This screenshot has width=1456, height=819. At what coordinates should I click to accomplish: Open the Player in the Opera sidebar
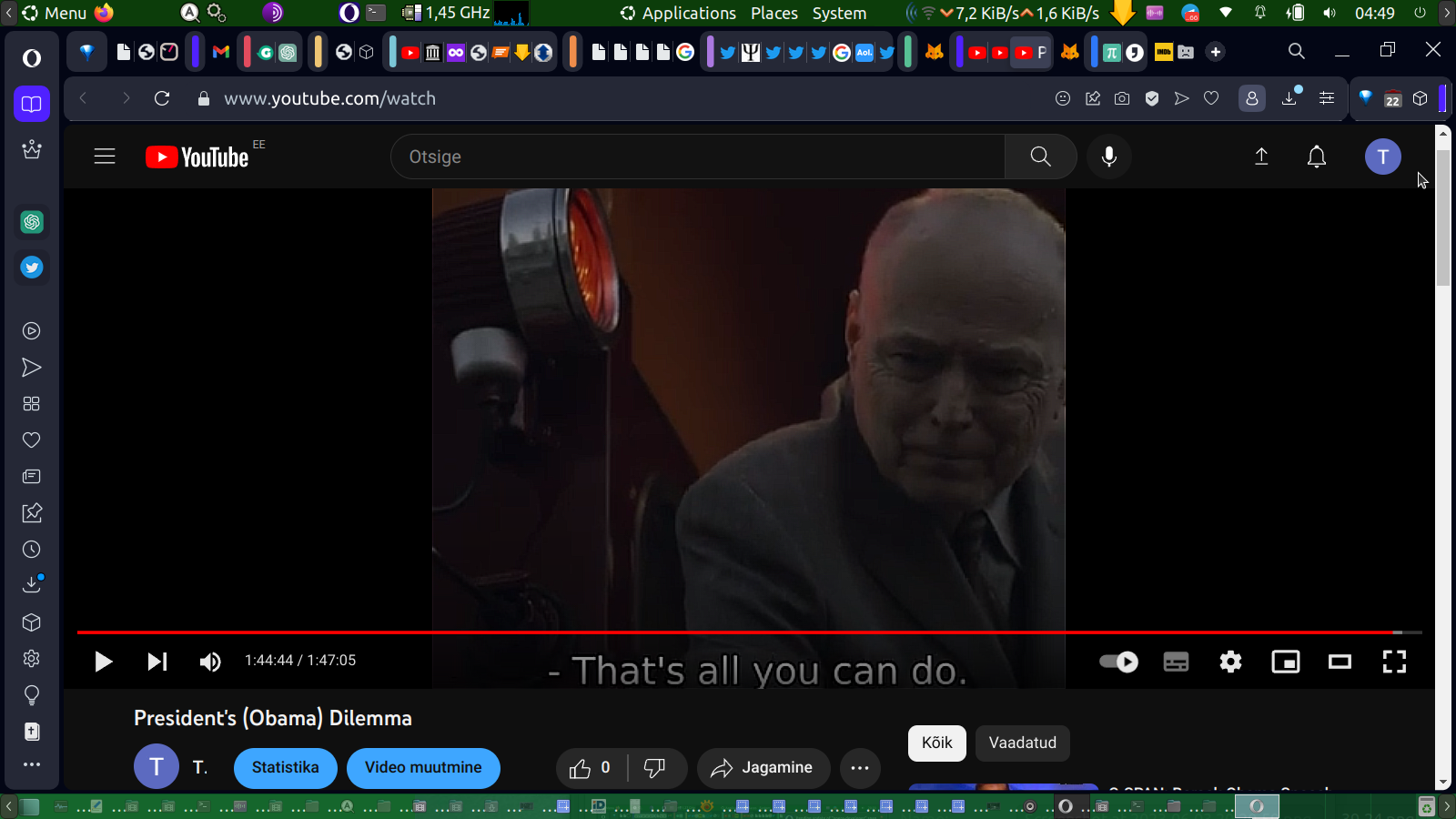coord(32,331)
